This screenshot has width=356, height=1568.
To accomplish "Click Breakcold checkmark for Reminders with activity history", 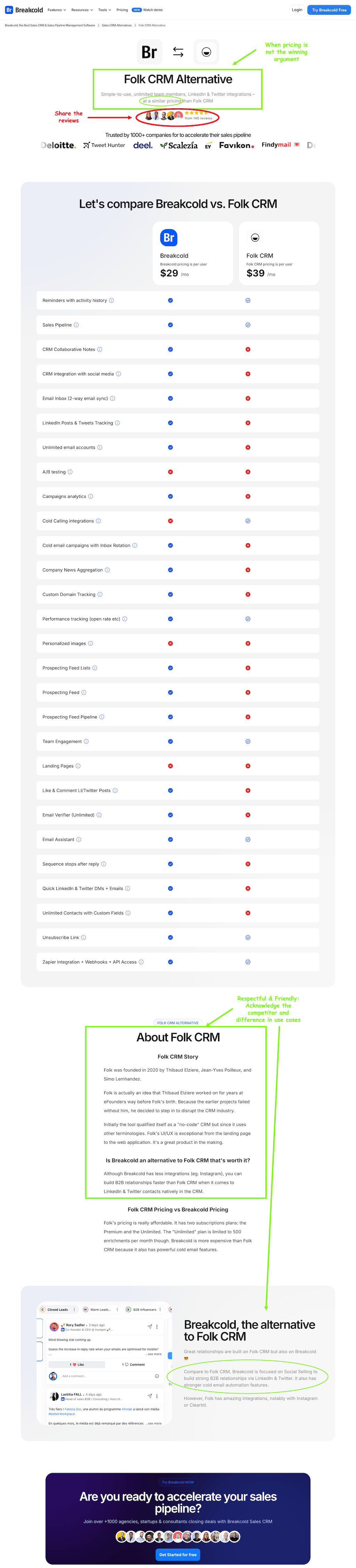I will coord(170,300).
